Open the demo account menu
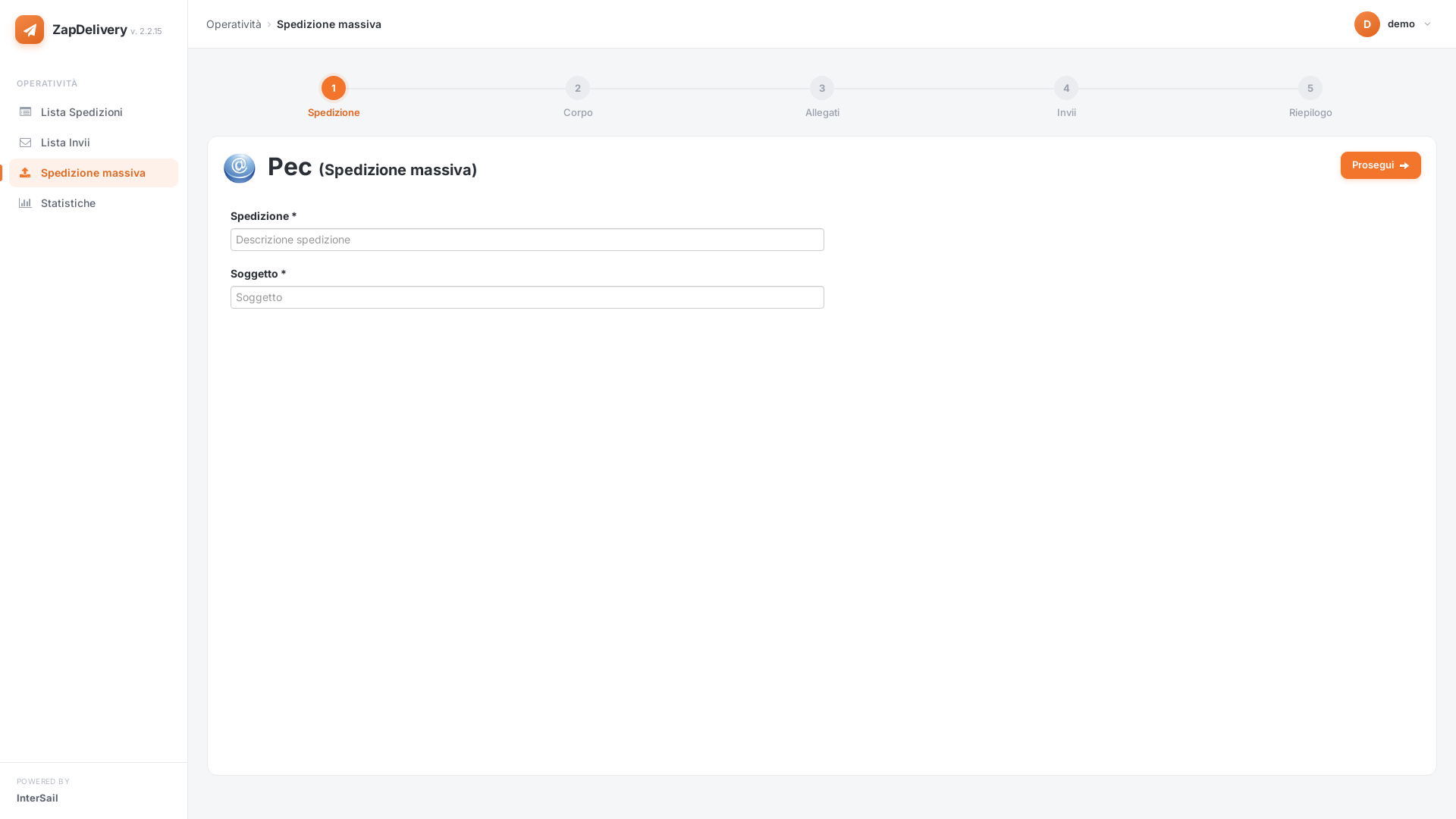Screen dimensions: 1456x819 point(1393,24)
